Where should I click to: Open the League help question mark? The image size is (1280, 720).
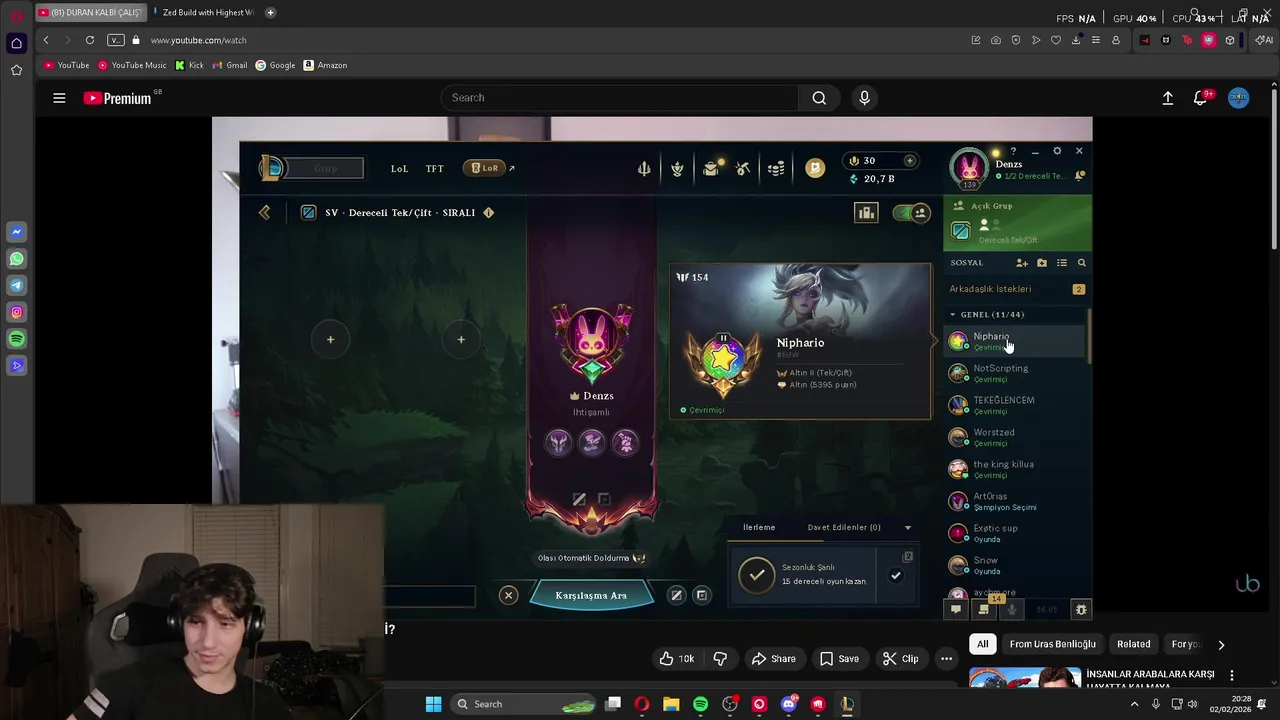(1013, 151)
